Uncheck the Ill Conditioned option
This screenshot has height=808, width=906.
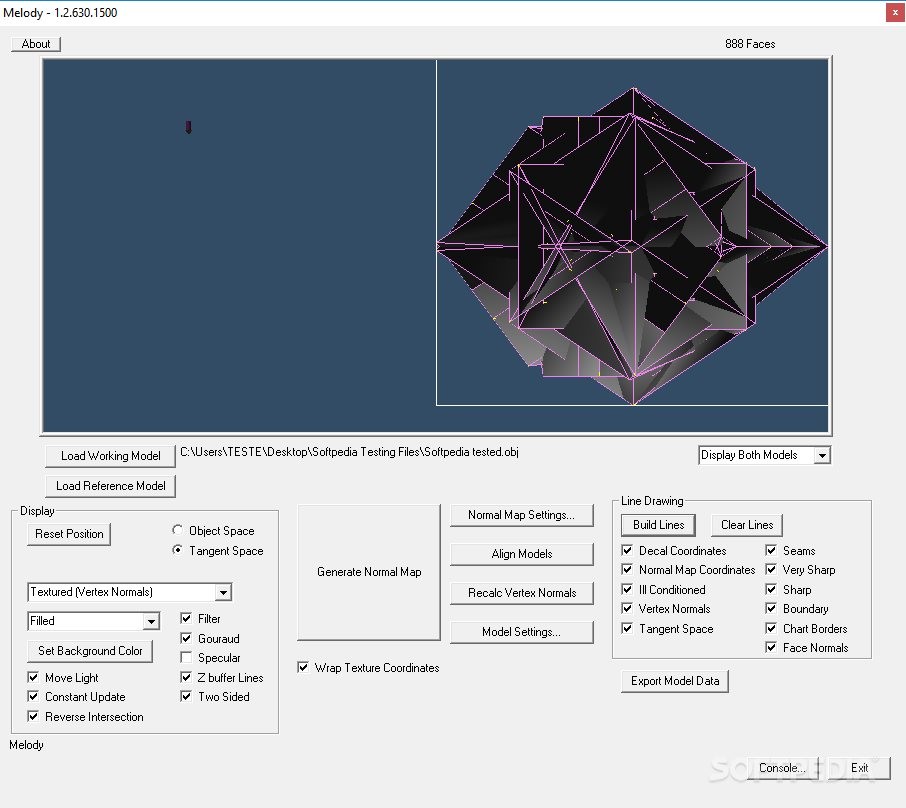click(627, 590)
